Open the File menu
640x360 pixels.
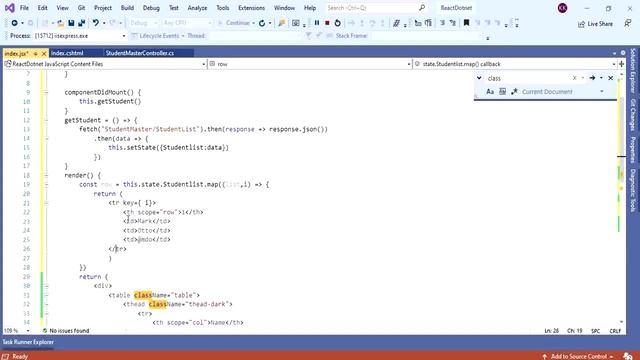point(24,8)
